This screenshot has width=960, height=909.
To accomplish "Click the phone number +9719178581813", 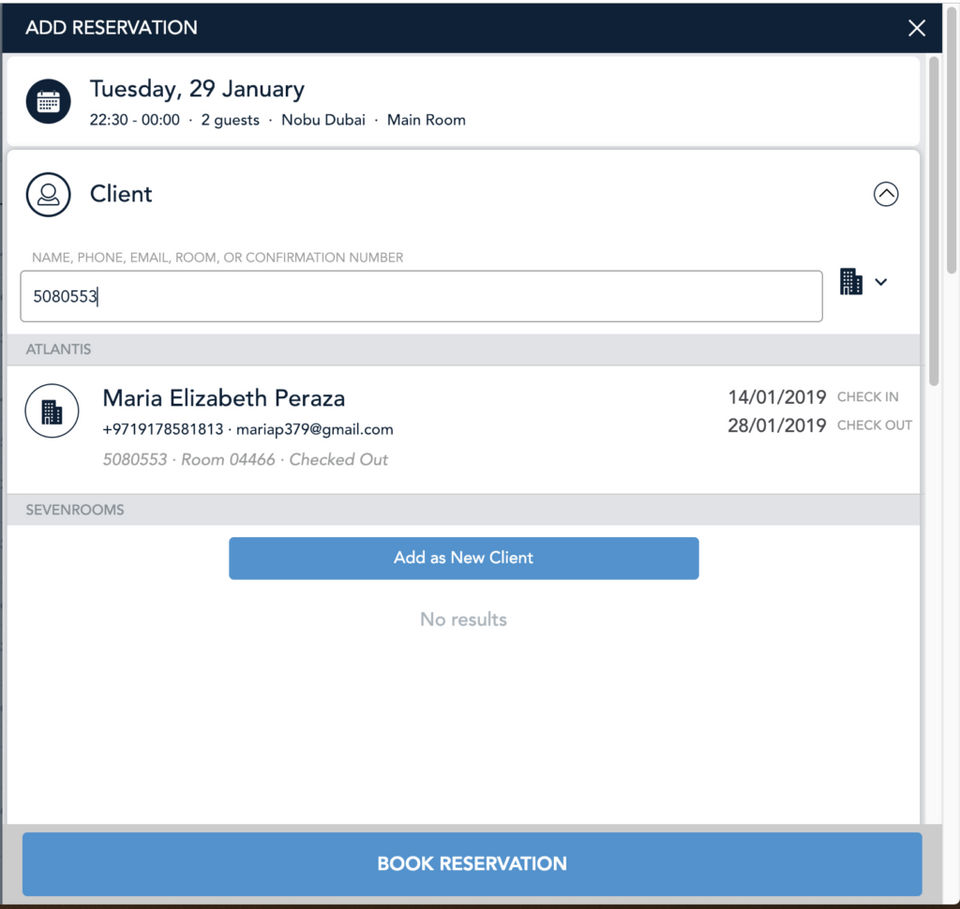I will [163, 430].
